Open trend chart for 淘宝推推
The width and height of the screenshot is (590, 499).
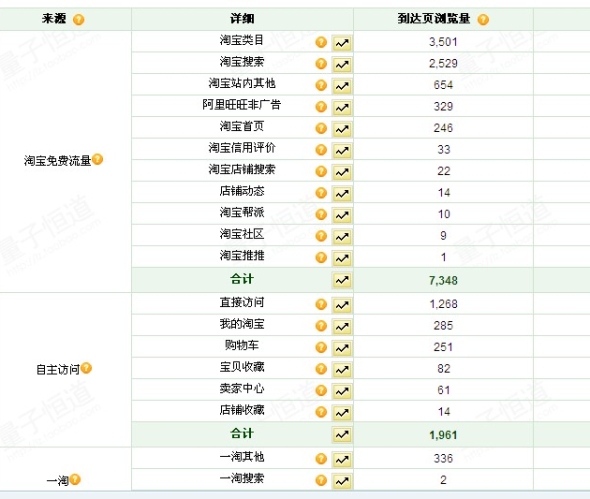(x=342, y=258)
